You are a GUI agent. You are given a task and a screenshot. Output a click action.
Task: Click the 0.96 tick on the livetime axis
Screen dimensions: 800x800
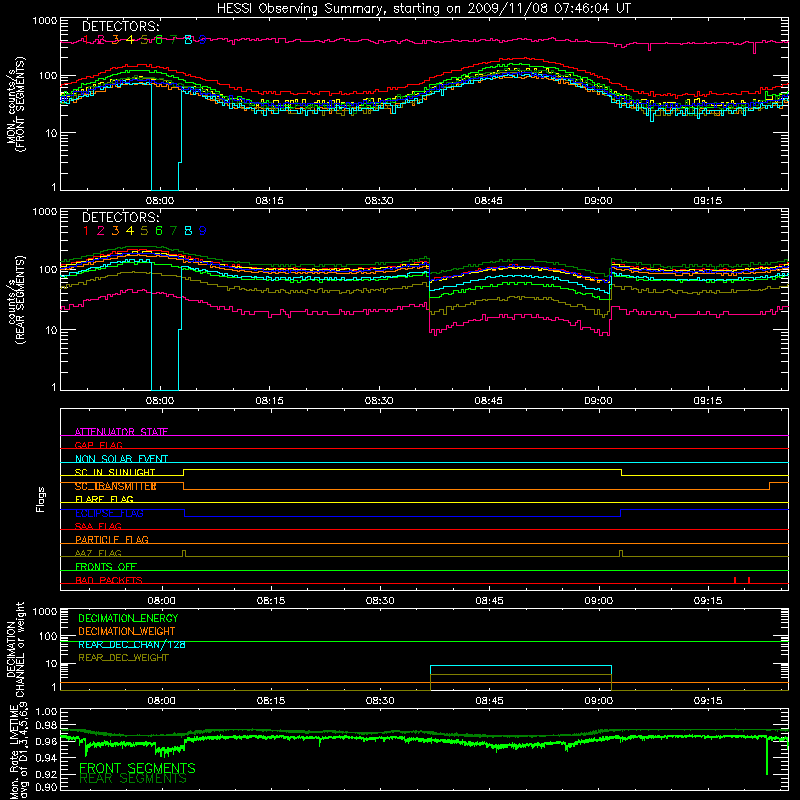pos(47,741)
